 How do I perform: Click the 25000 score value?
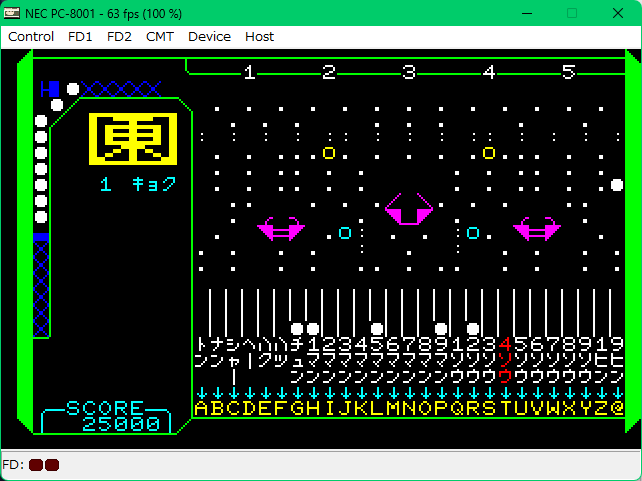tap(121, 425)
